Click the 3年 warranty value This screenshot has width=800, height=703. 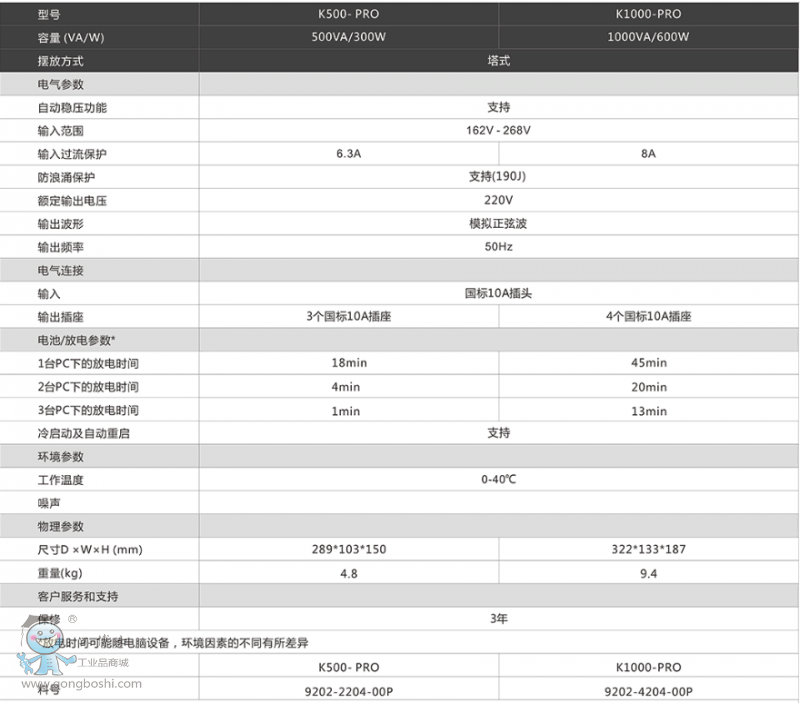tap(498, 619)
